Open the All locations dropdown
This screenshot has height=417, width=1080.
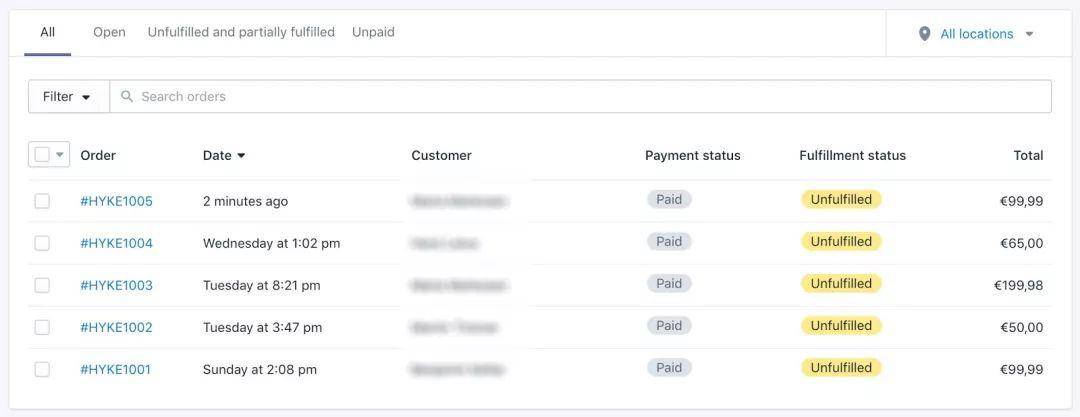[977, 34]
